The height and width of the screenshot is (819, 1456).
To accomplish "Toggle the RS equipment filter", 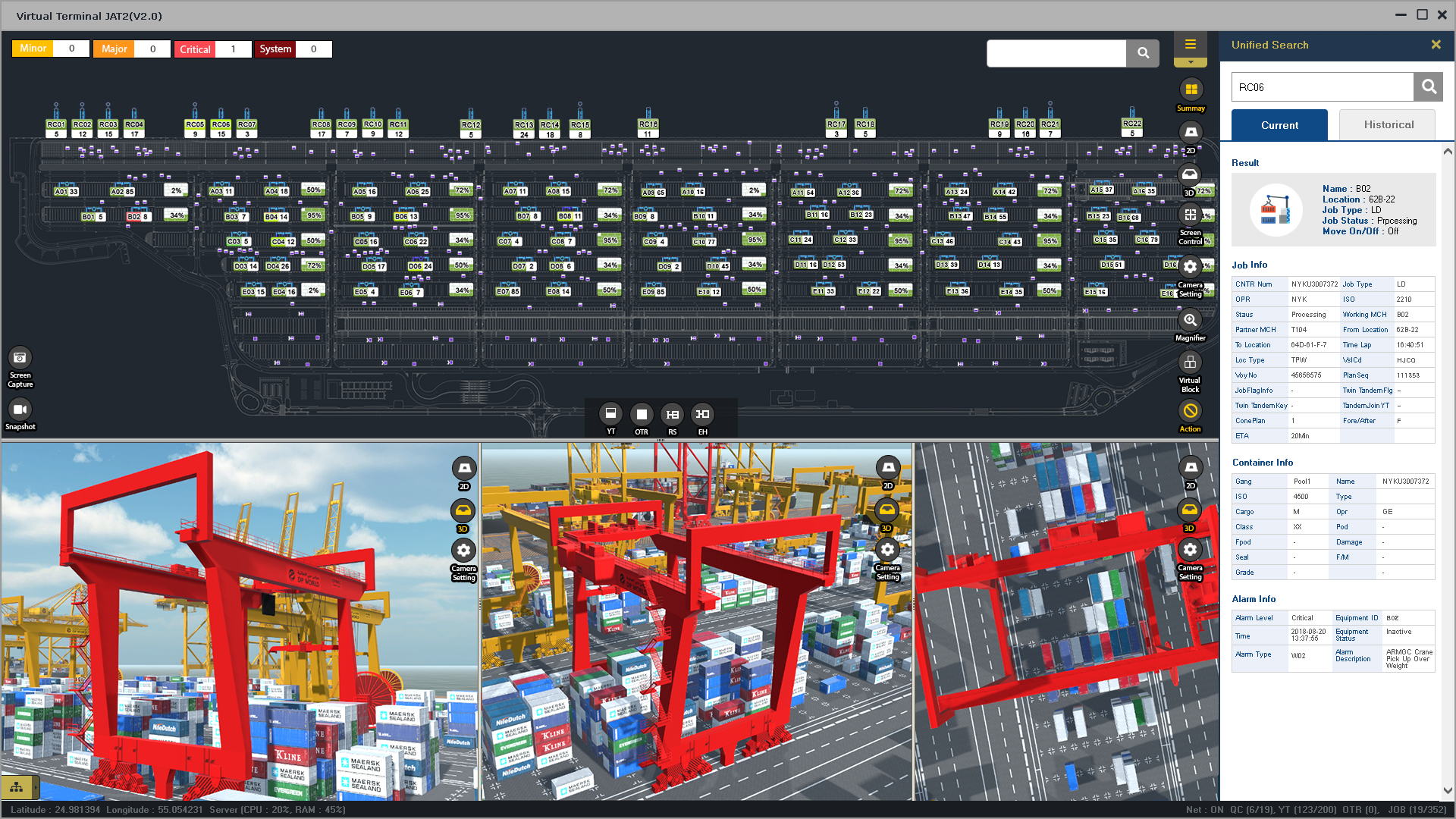I will (672, 414).
